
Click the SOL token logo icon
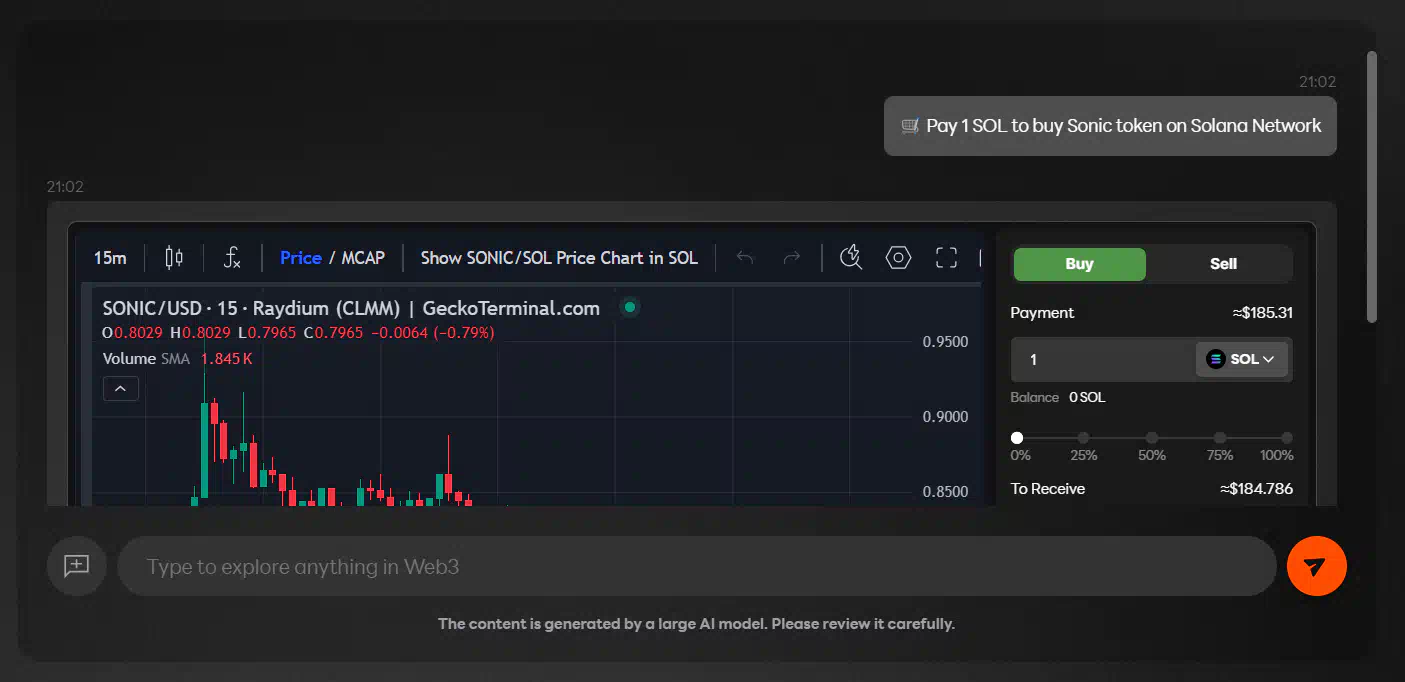(1215, 359)
